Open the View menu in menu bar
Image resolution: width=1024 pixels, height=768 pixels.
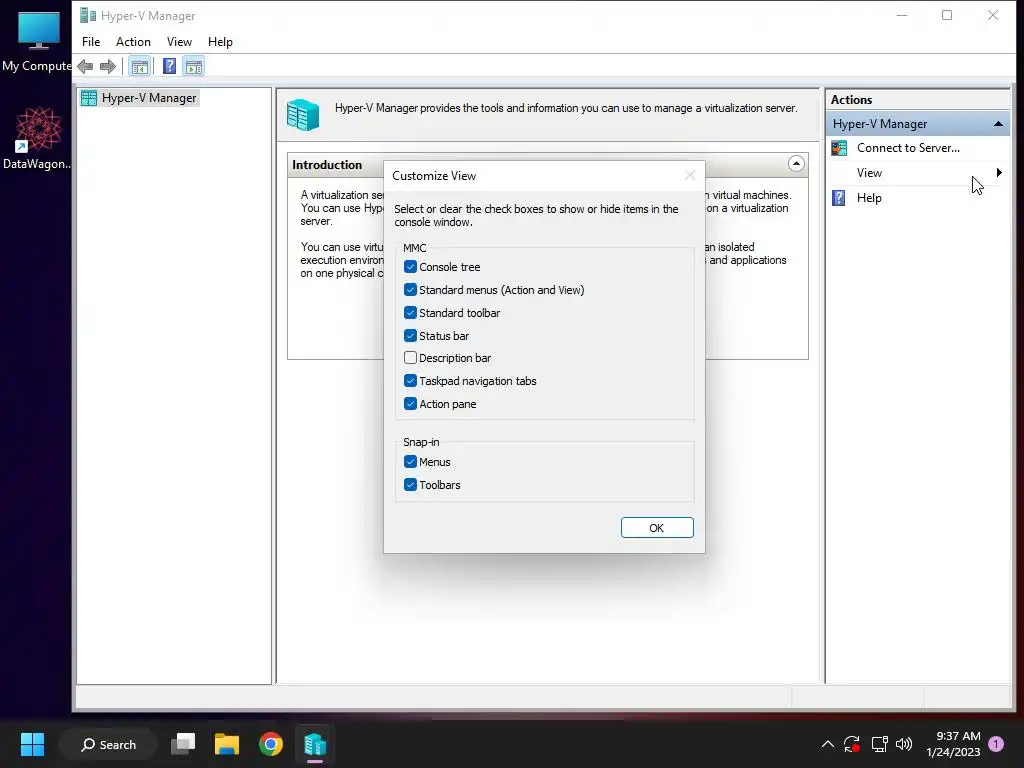[x=179, y=42]
